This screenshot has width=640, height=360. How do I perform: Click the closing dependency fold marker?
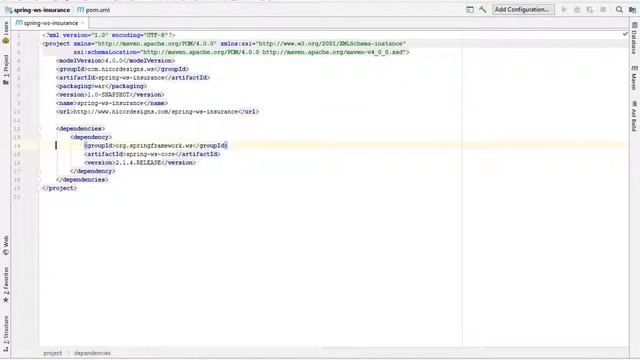[39, 171]
